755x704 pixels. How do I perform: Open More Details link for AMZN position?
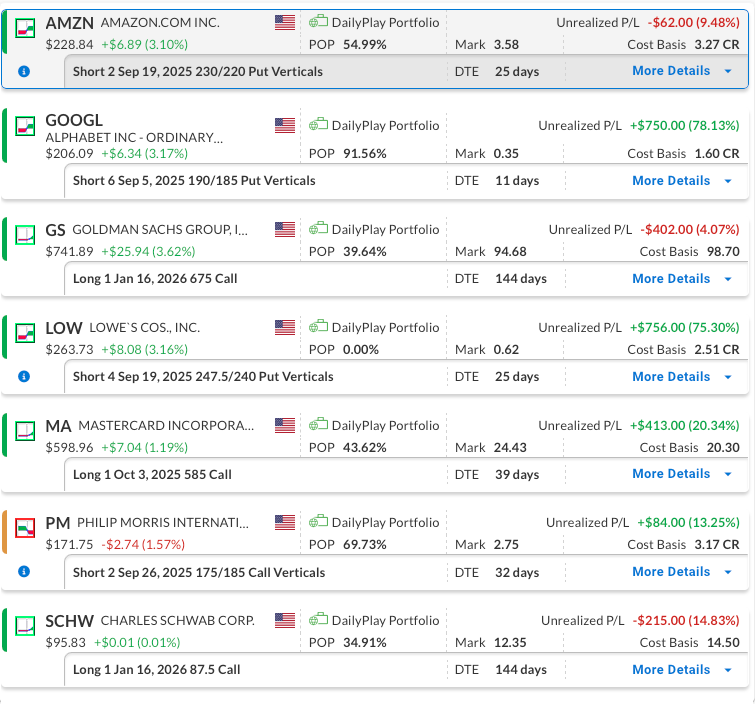coord(671,71)
